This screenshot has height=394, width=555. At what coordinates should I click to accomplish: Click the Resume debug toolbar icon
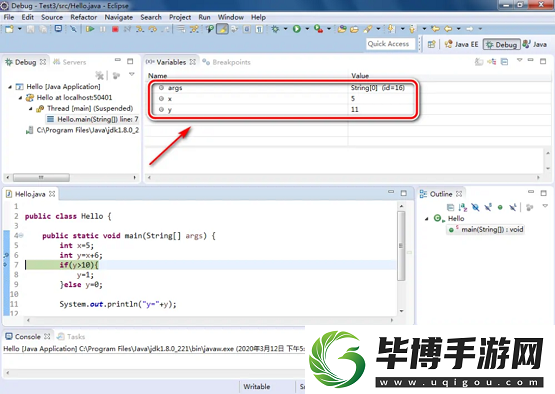90,29
